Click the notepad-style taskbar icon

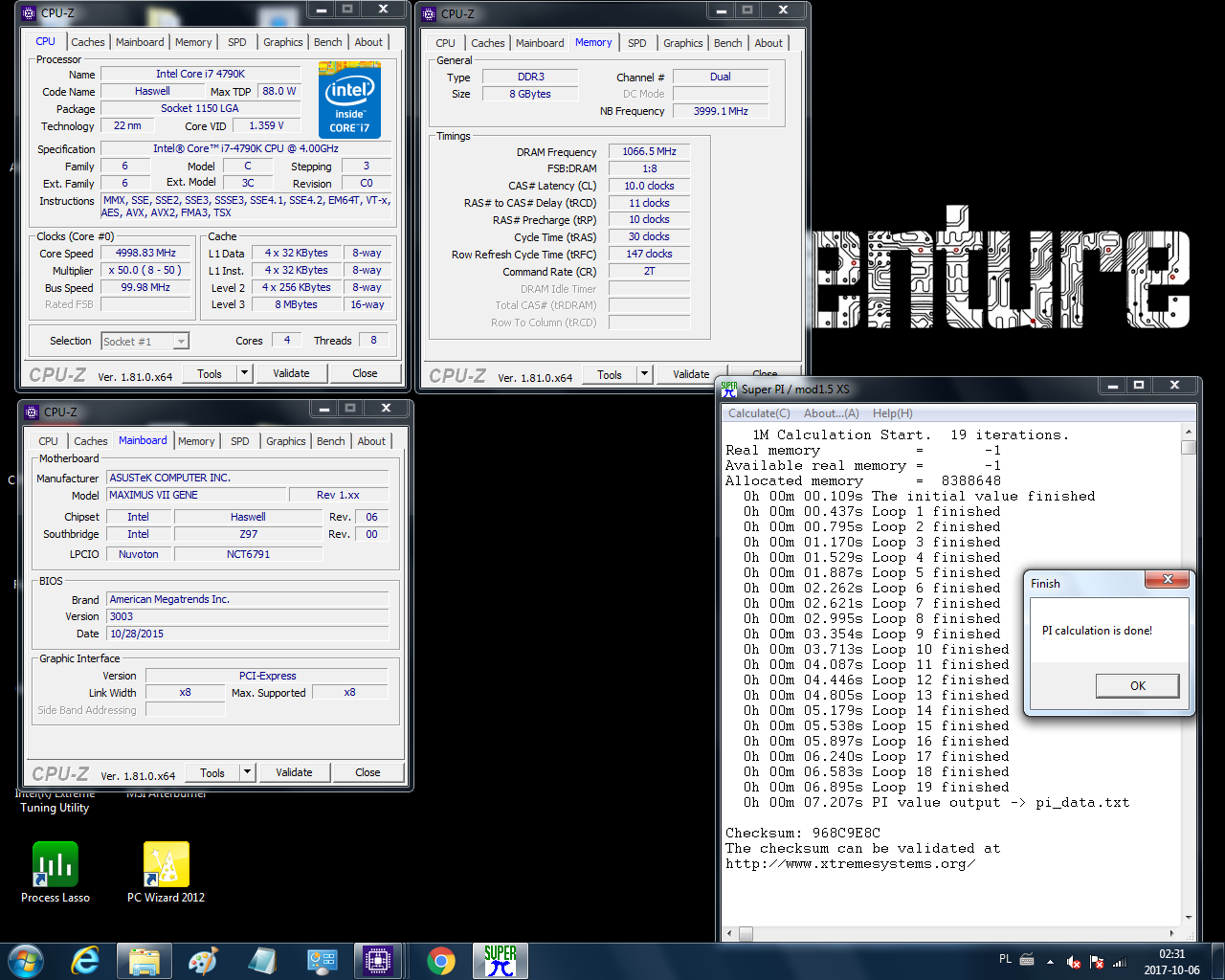point(262,961)
